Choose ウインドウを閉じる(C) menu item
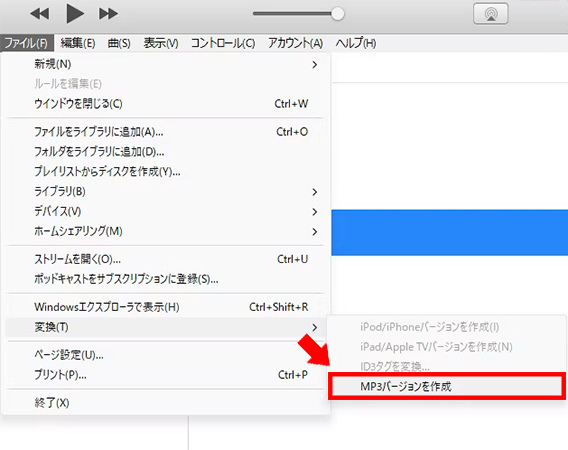The height and width of the screenshot is (450, 568). 166,104
